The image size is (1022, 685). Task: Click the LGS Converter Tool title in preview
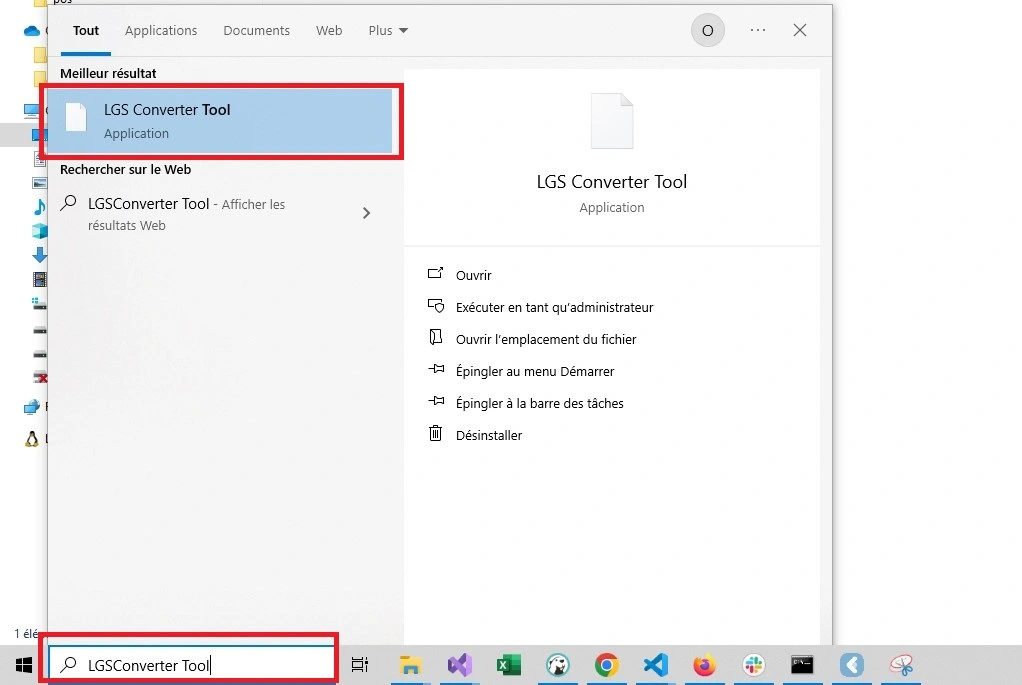tap(611, 182)
